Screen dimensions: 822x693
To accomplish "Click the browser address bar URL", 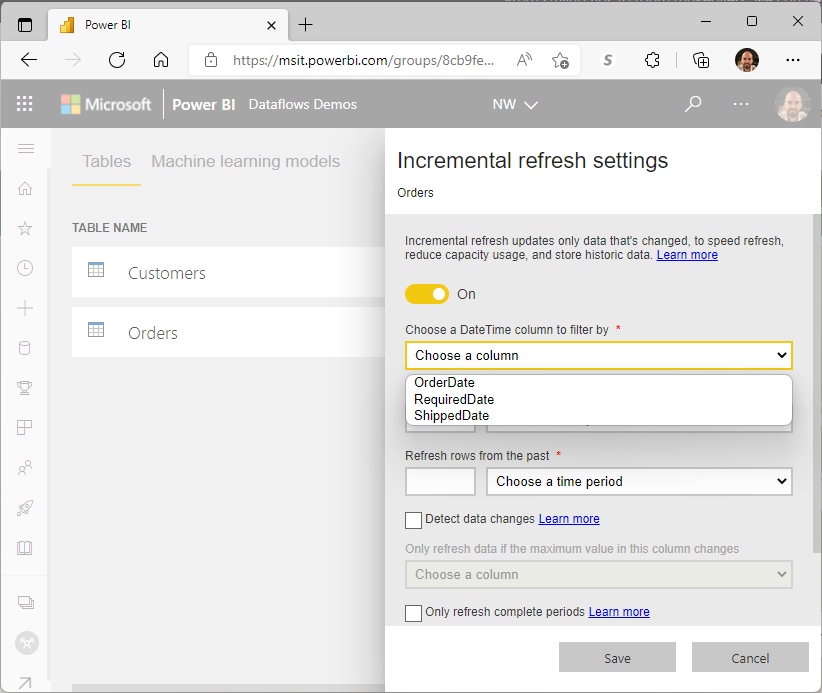I will pos(363,60).
